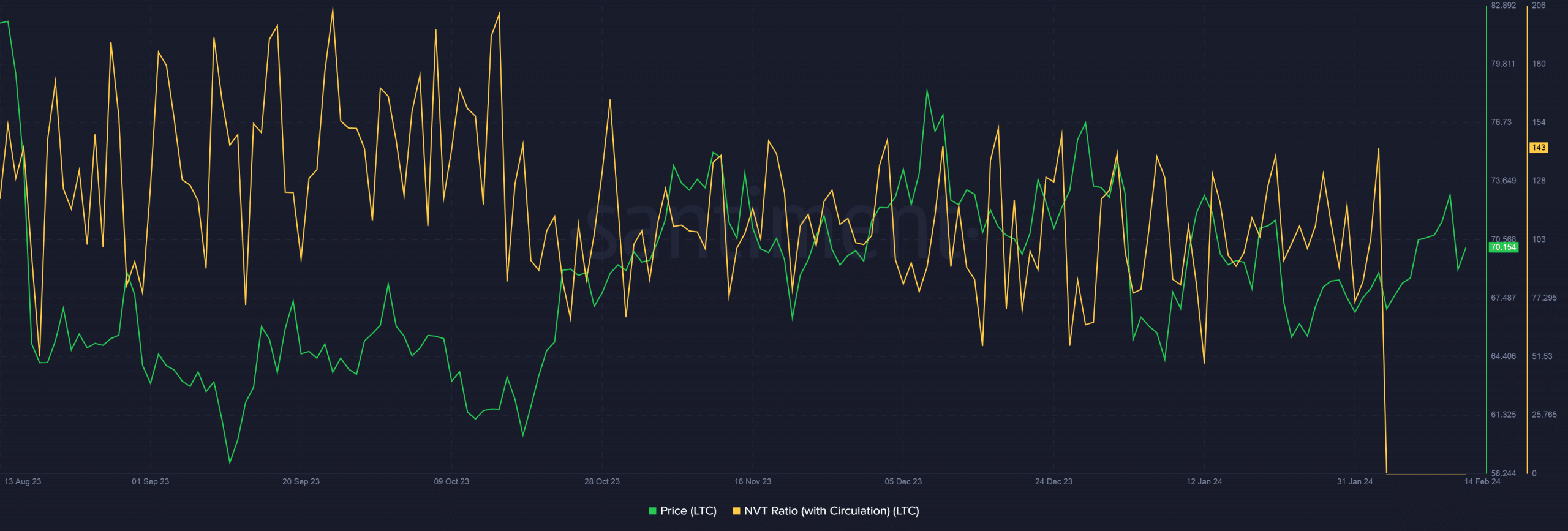This screenshot has width=1568, height=531.
Task: Click the 180 NVT axis value
Action: (x=1539, y=64)
